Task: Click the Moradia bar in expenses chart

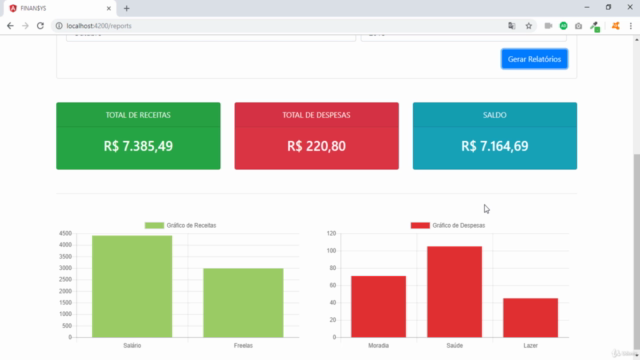Action: coord(378,307)
